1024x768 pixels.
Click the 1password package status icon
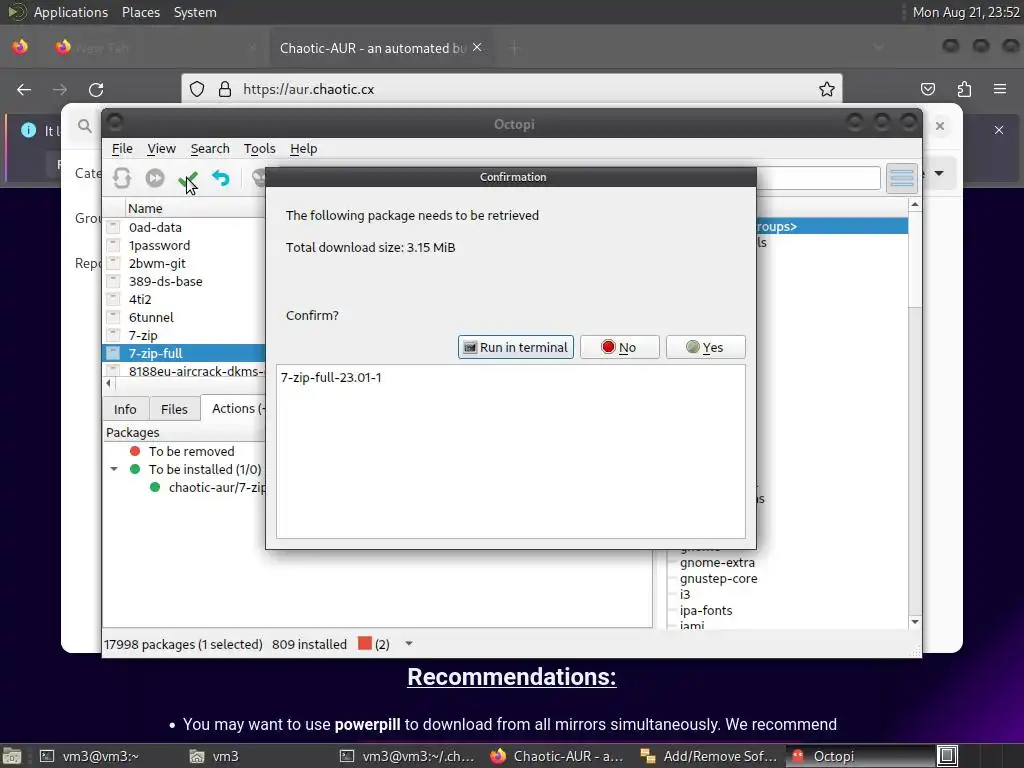click(x=113, y=246)
